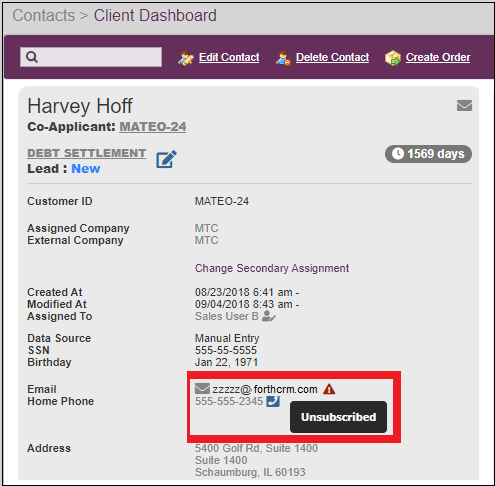Click the Create Order box icon
Screen dimensions: 495x486
393,58
